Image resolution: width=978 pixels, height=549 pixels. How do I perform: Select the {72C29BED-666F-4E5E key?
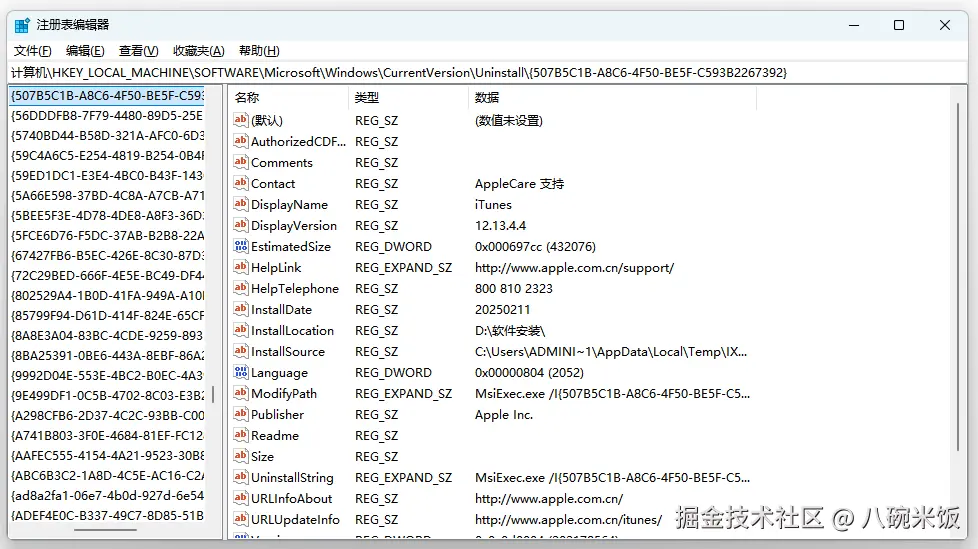pos(107,275)
